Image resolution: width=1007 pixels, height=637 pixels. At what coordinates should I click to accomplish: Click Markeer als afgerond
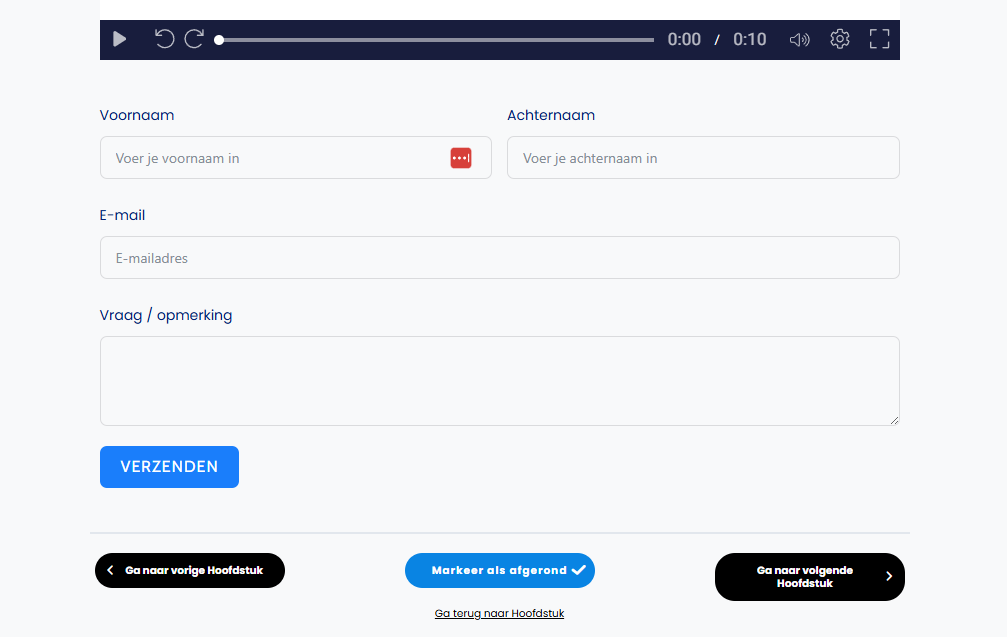click(499, 570)
